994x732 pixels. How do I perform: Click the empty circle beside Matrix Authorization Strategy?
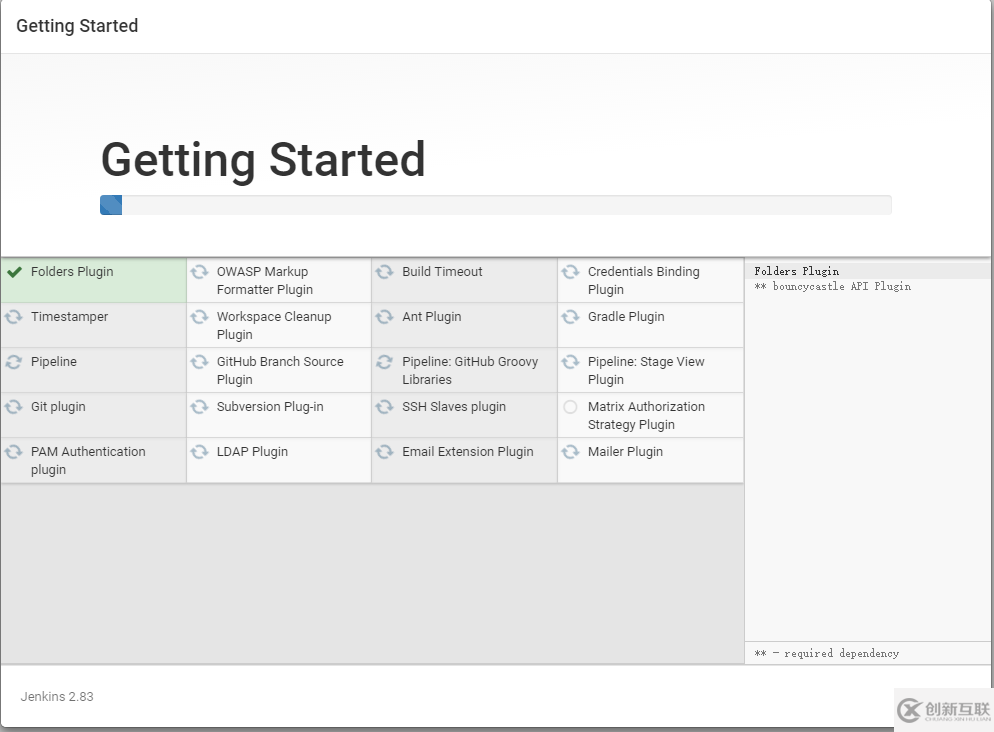click(571, 407)
